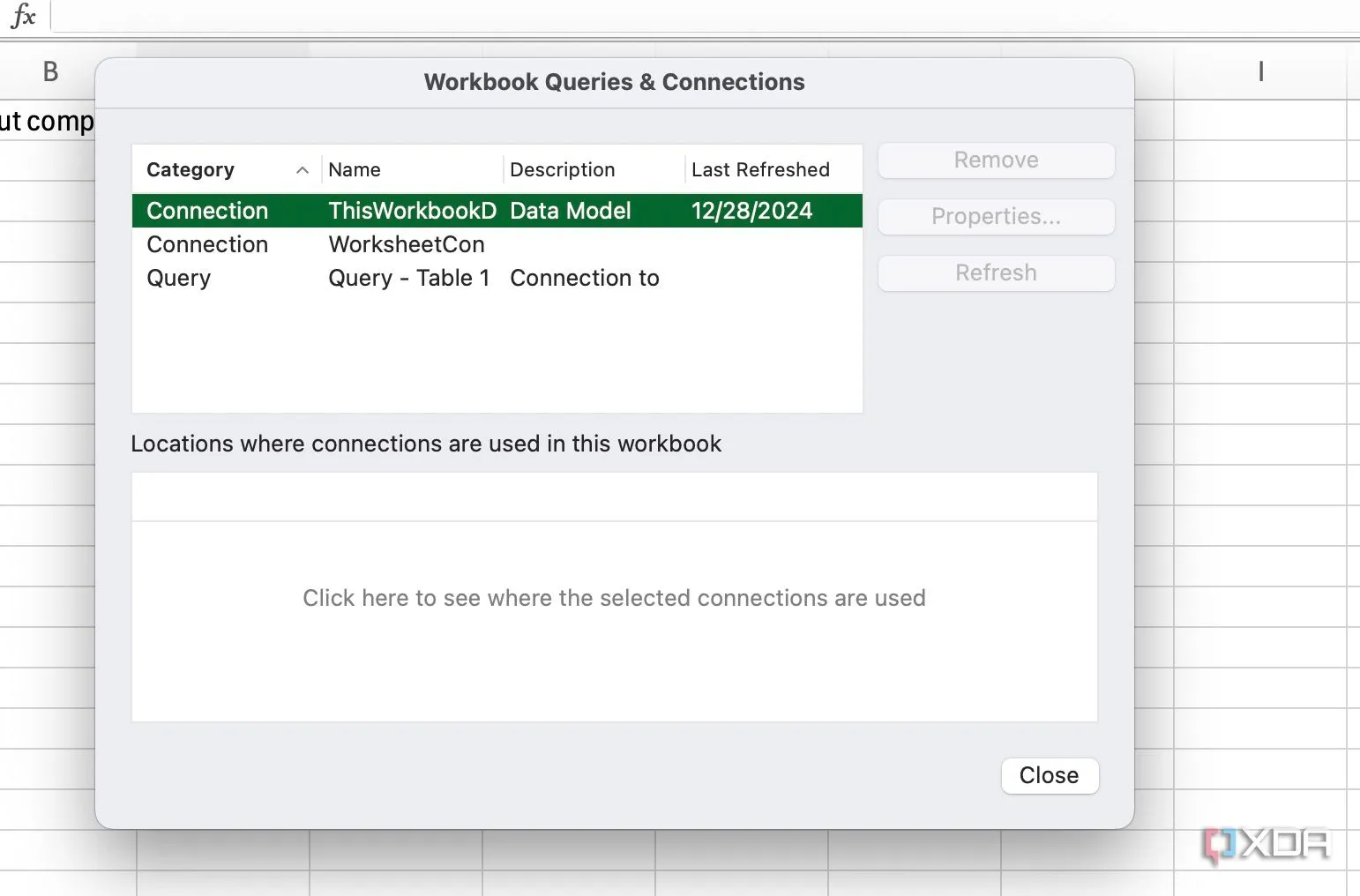Select column I header
Viewport: 1360px width, 896px height.
click(x=1260, y=71)
